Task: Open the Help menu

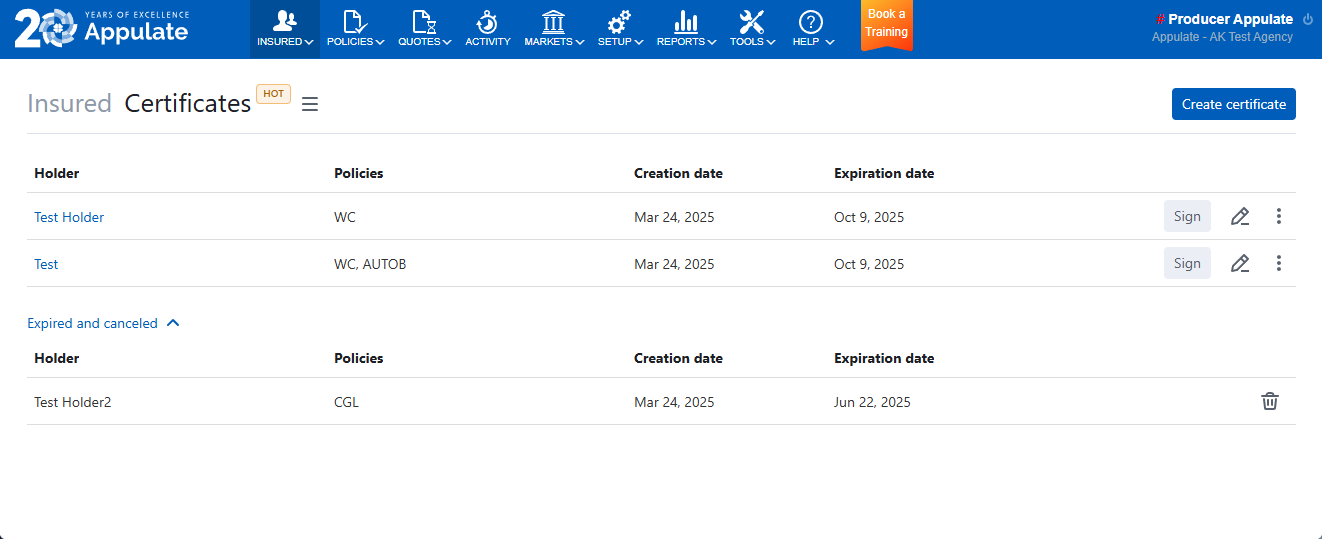Action: (812, 28)
